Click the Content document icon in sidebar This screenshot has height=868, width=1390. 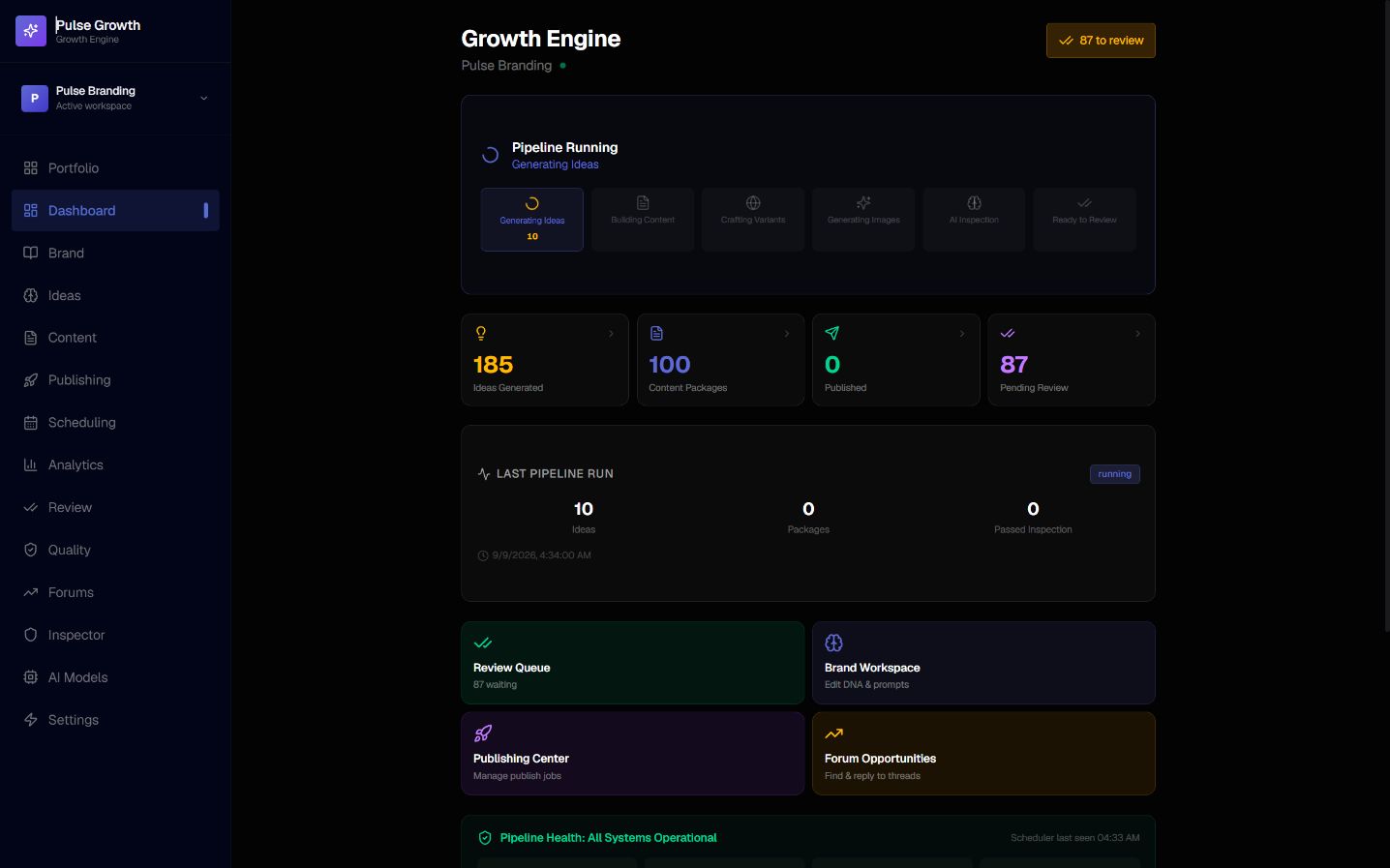(31, 338)
